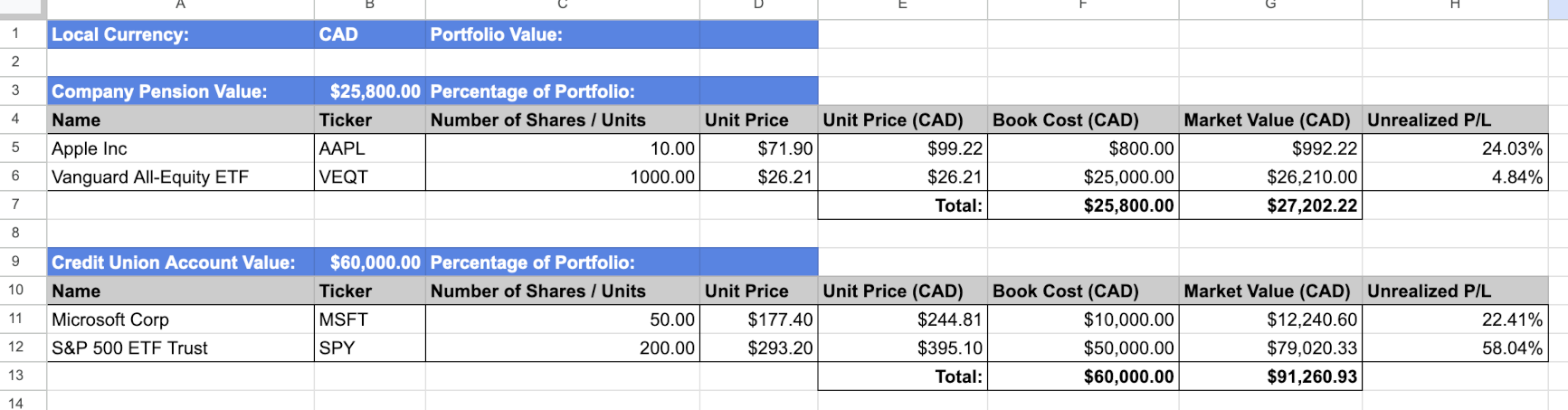Click the row 14 header
The height and width of the screenshot is (410, 1568).
click(x=15, y=403)
